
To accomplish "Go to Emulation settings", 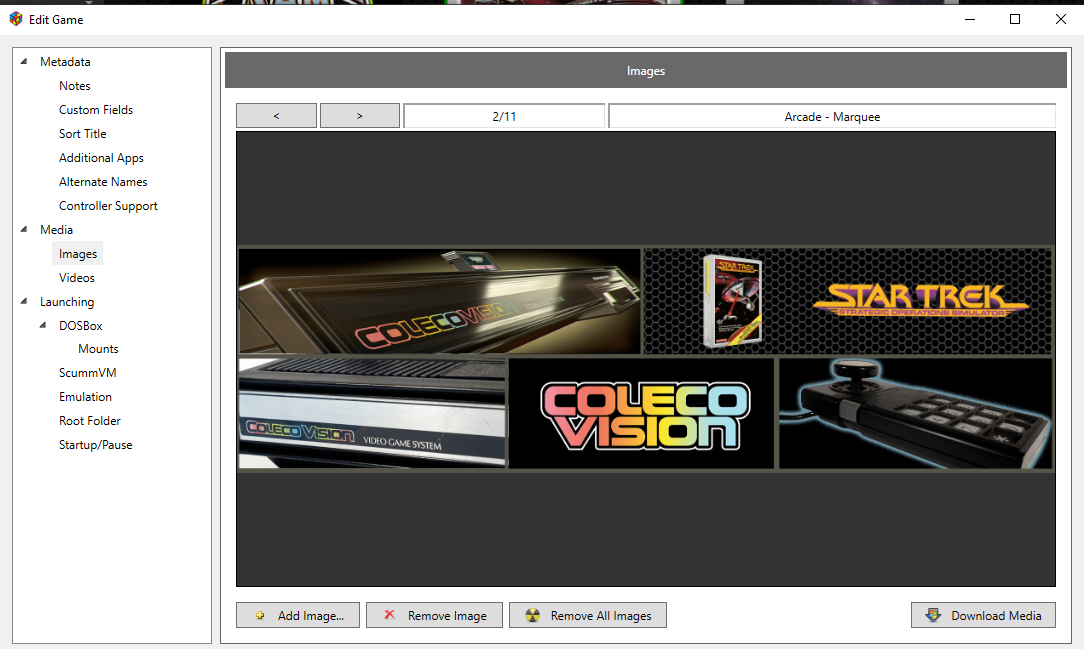I will pyautogui.click(x=85, y=397).
